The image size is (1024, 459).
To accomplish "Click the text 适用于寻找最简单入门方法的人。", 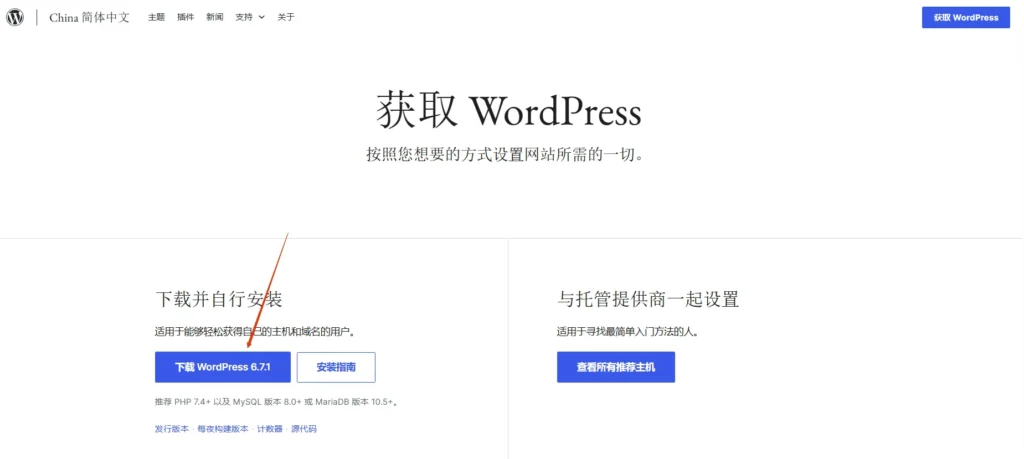I will [628, 332].
